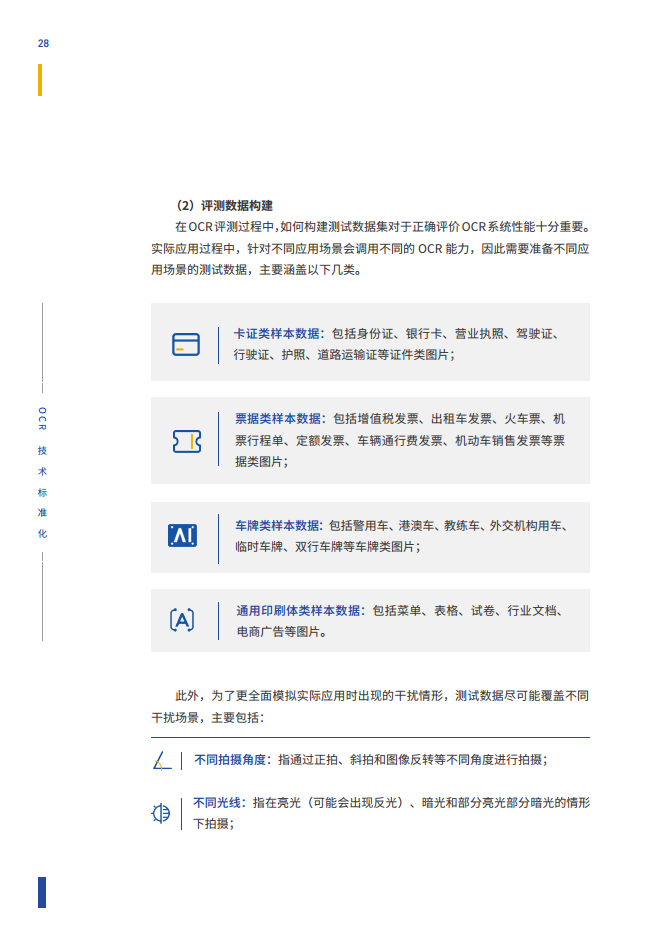Click page number 28
The width and height of the screenshot is (665, 944).
pos(43,43)
